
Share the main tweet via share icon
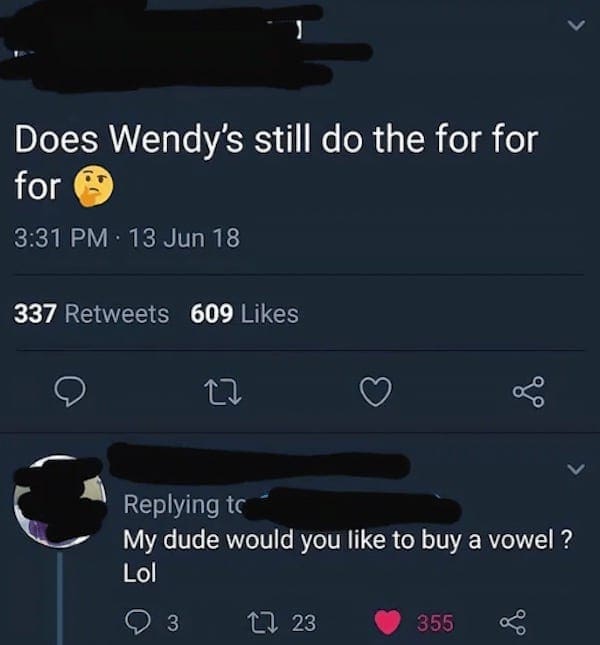click(529, 392)
